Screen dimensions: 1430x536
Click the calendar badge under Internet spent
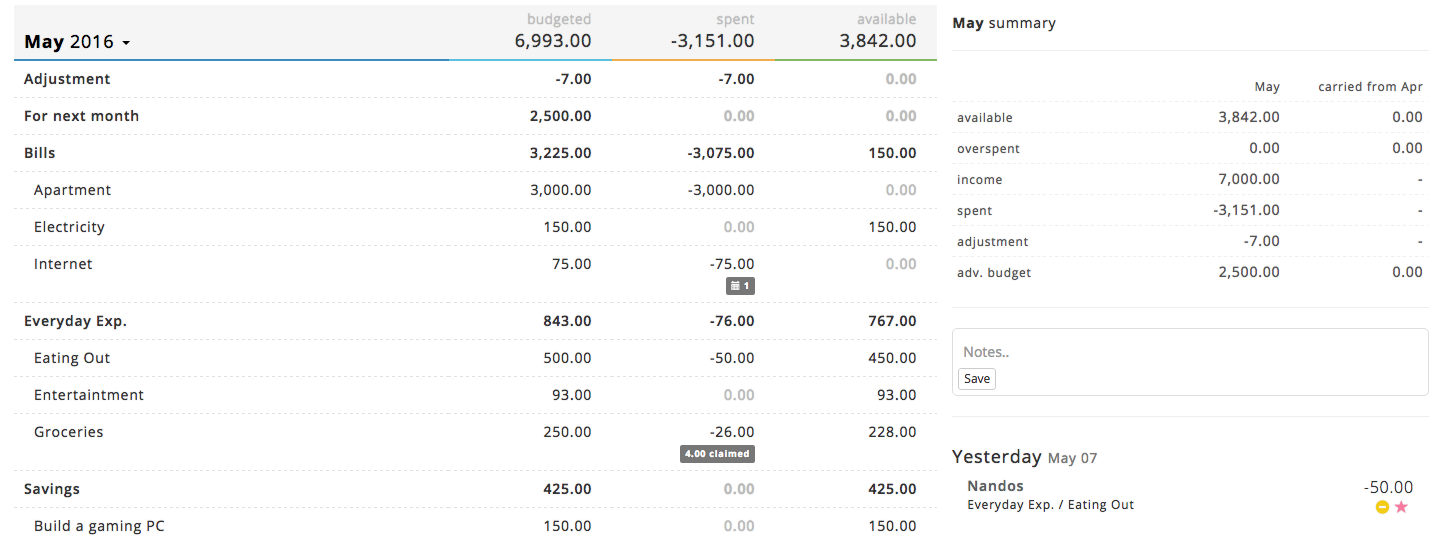click(739, 286)
